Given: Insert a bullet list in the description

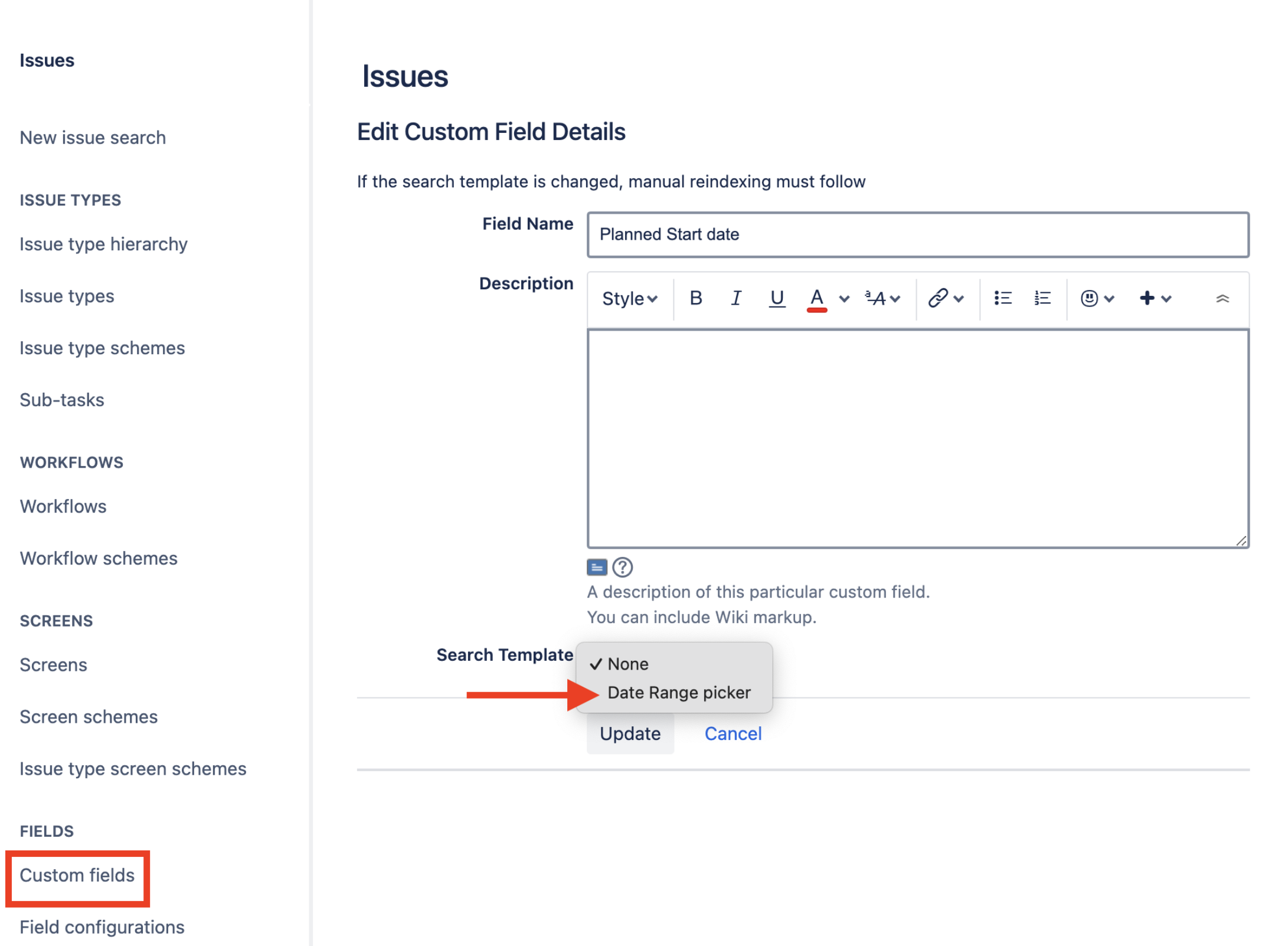Looking at the screenshot, I should pos(1002,298).
